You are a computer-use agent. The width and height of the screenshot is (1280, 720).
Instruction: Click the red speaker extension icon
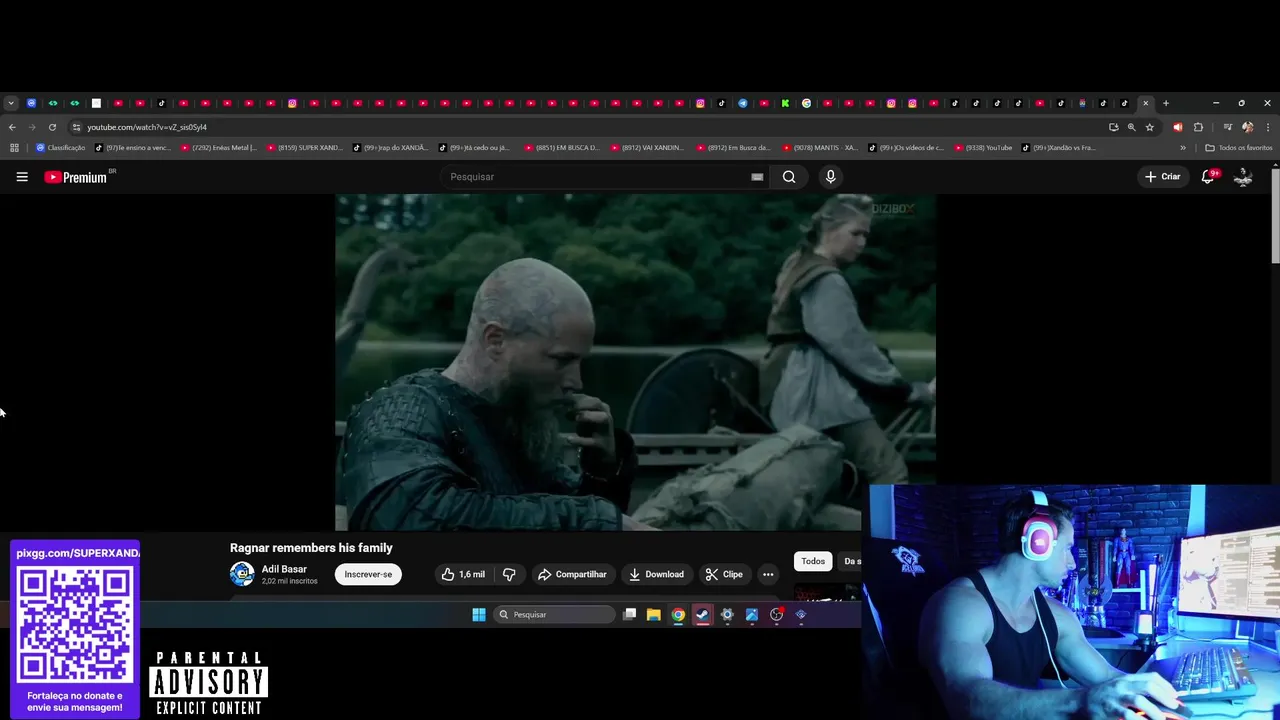(1177, 127)
